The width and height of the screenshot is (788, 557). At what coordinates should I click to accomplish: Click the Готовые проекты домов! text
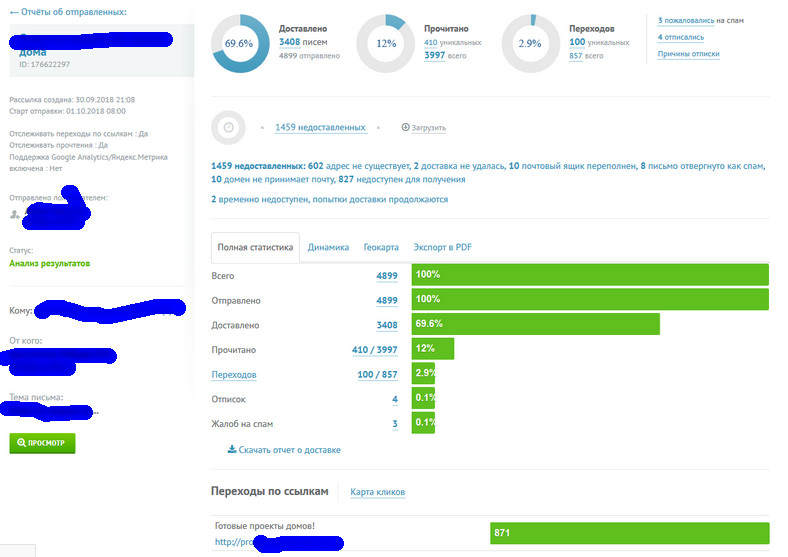(x=265, y=526)
